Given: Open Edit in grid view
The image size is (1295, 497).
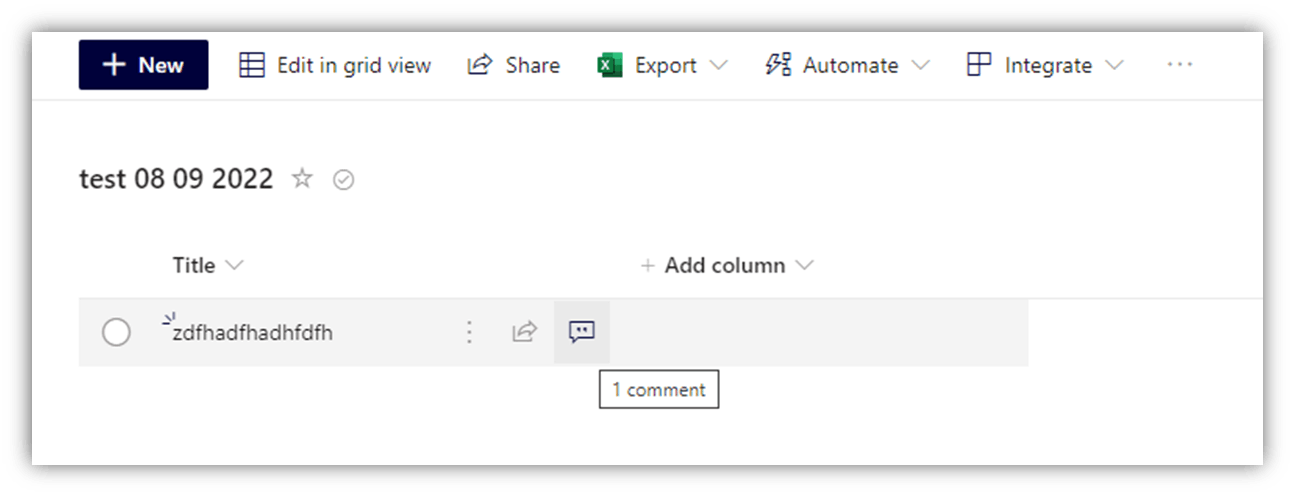Looking at the screenshot, I should (x=335, y=65).
